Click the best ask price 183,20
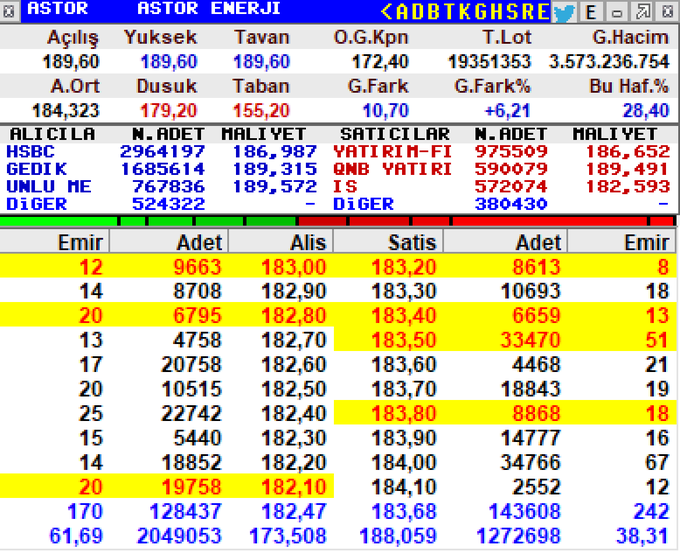 pos(404,267)
